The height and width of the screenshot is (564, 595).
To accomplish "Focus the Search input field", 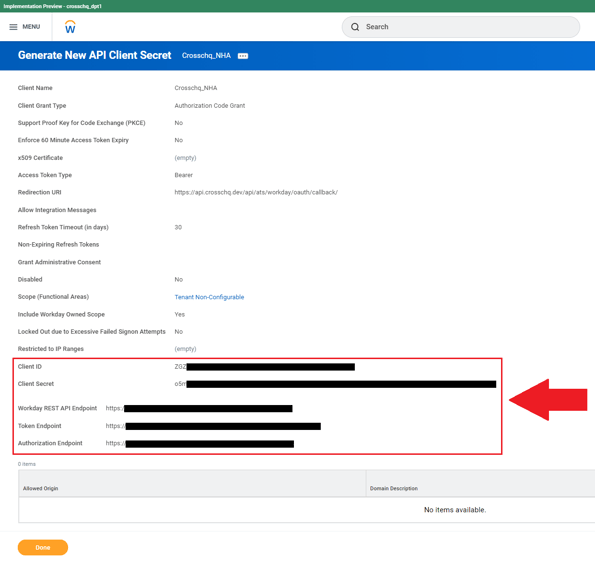I will tap(461, 27).
